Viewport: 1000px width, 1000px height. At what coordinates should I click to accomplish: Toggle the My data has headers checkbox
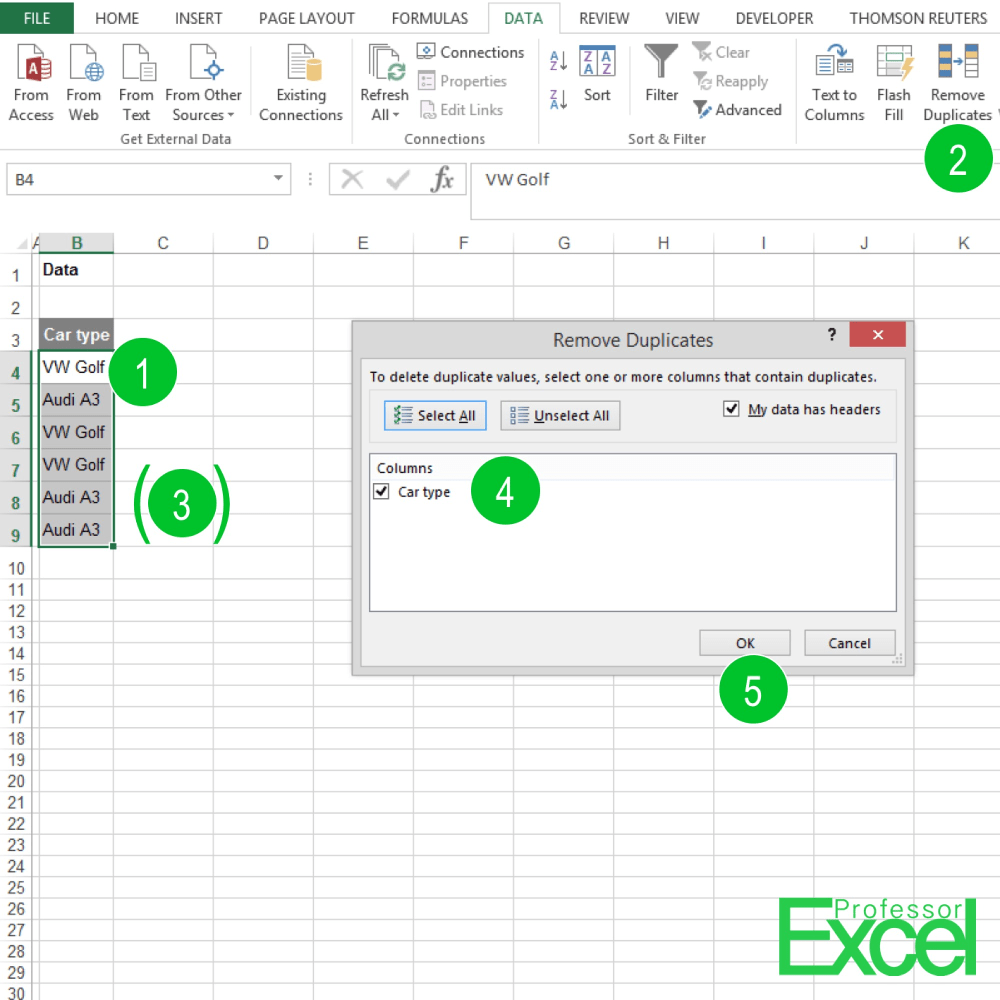point(731,409)
